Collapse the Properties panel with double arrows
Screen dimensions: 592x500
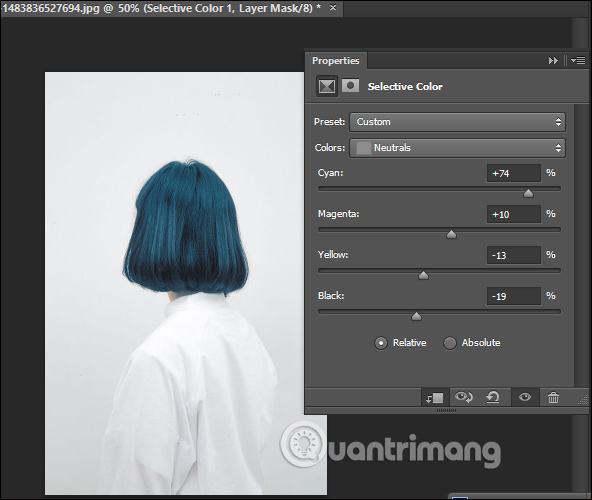(553, 60)
